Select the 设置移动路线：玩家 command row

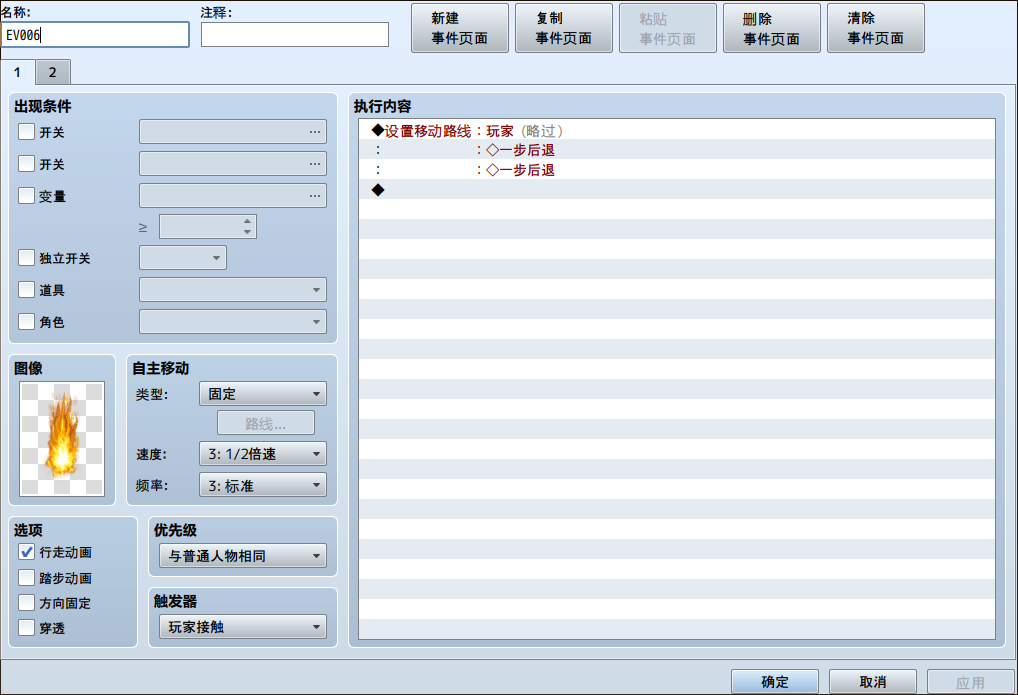click(677, 131)
